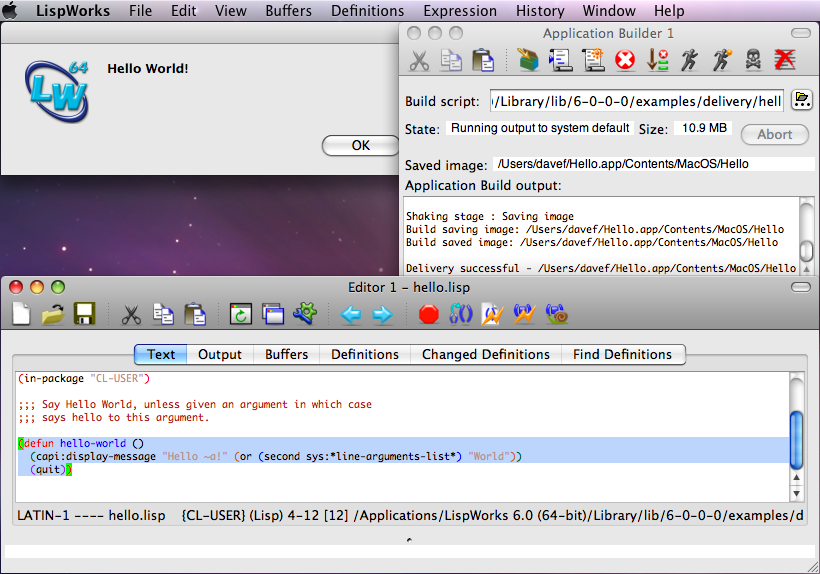Viewport: 820px width, 574px height.
Task: Open the Edit menu
Action: pos(184,10)
